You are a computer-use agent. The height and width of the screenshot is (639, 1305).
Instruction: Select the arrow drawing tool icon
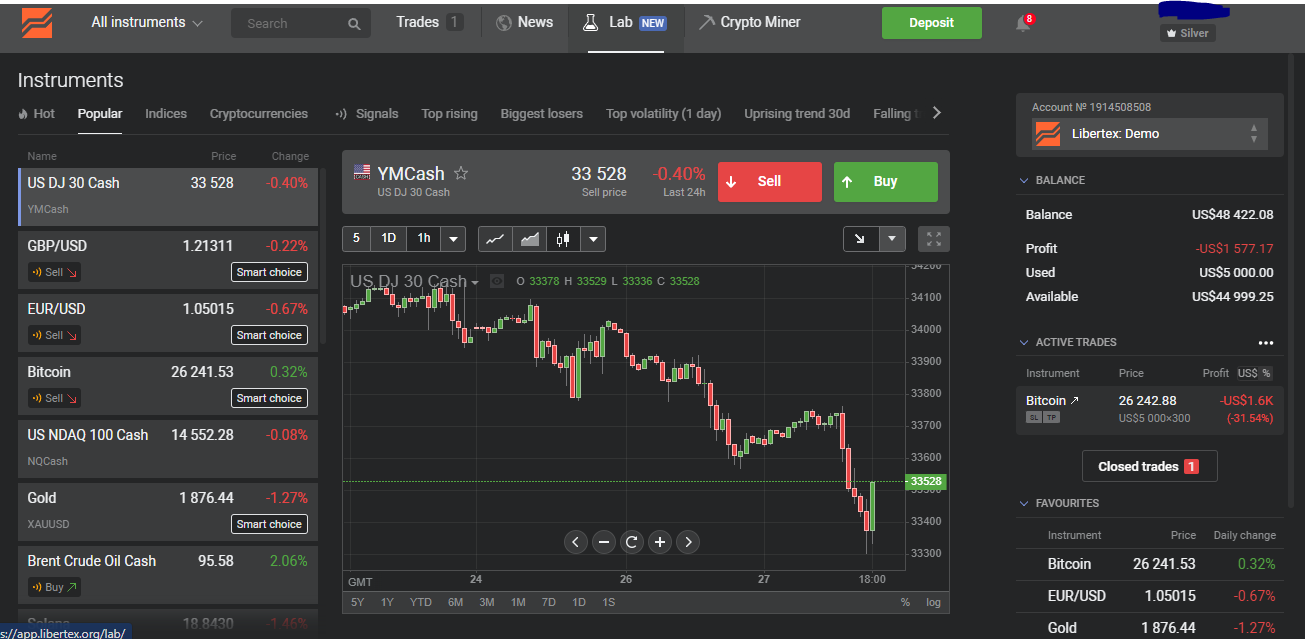[861, 239]
